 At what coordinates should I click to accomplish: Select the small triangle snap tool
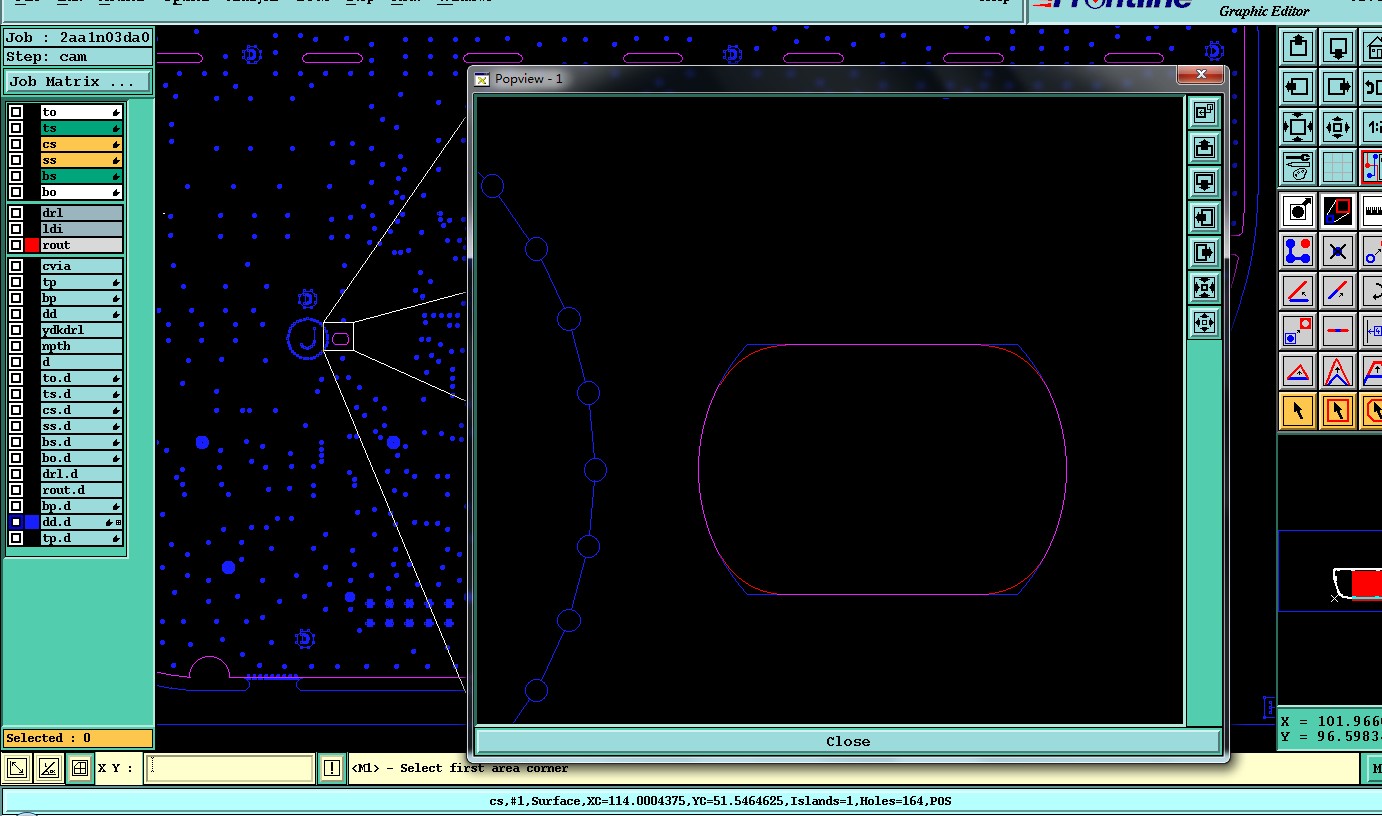tap(1298, 371)
